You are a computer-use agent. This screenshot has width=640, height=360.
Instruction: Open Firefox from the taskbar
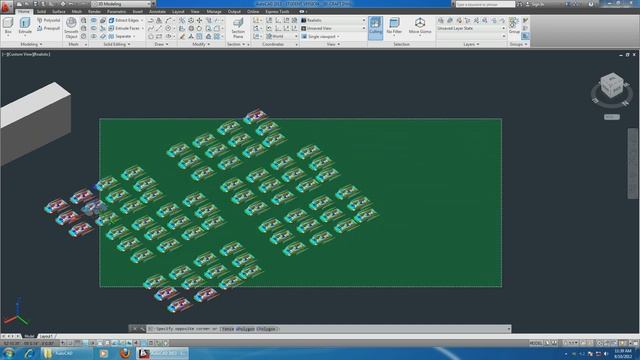click(x=125, y=353)
